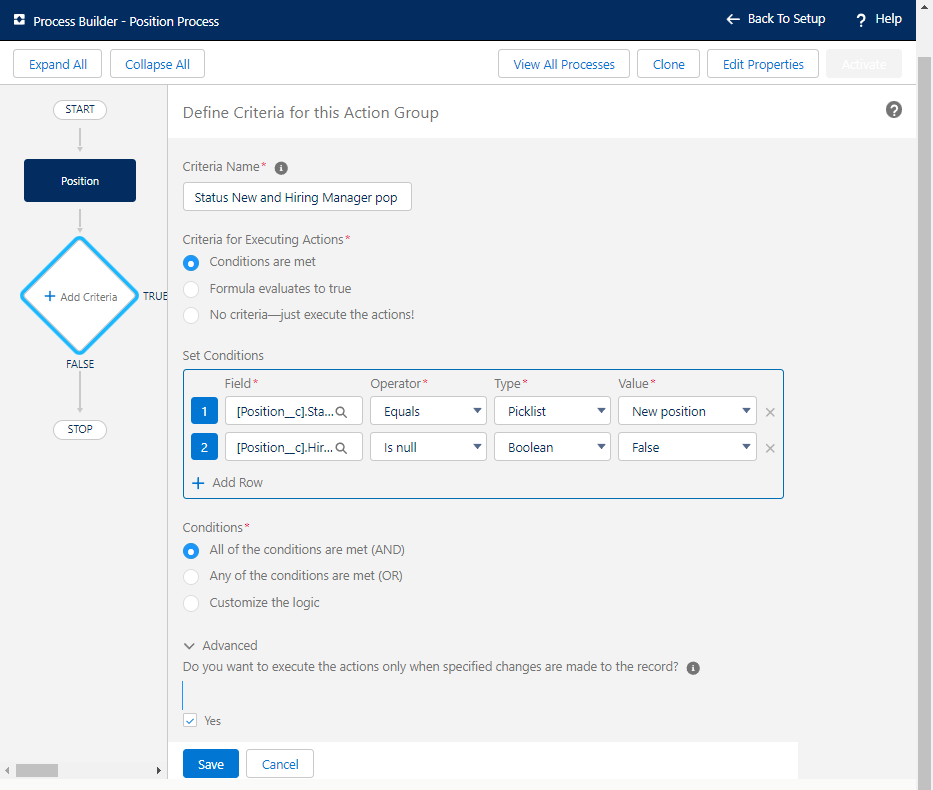The height and width of the screenshot is (790, 933).
Task: Click the plus icon next to Add Row
Action: pos(198,482)
